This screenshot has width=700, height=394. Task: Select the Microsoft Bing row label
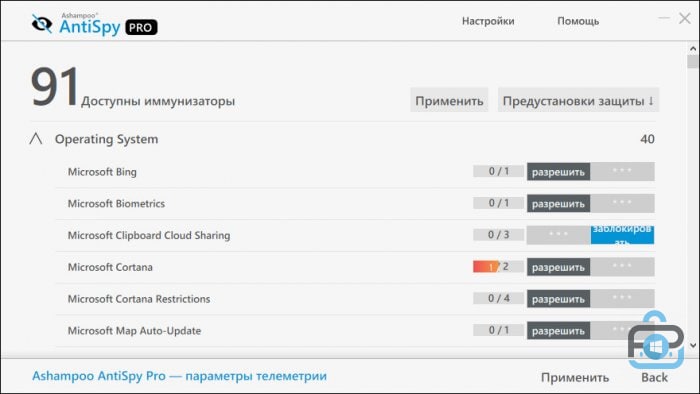coord(102,172)
